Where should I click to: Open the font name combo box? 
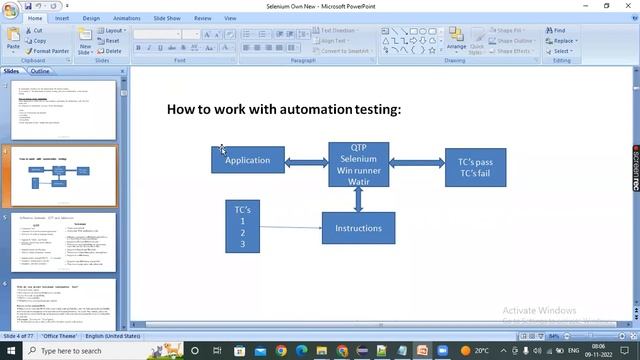[x=157, y=35]
